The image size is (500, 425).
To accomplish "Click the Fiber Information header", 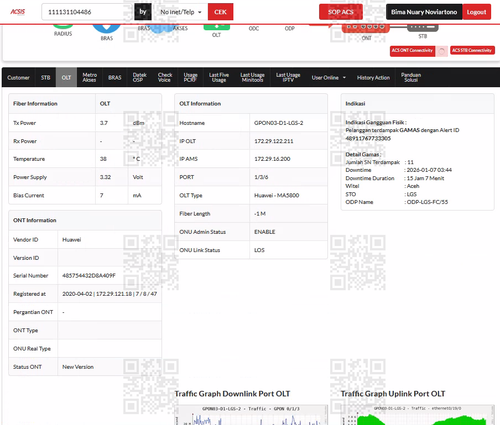I will click(x=35, y=104).
